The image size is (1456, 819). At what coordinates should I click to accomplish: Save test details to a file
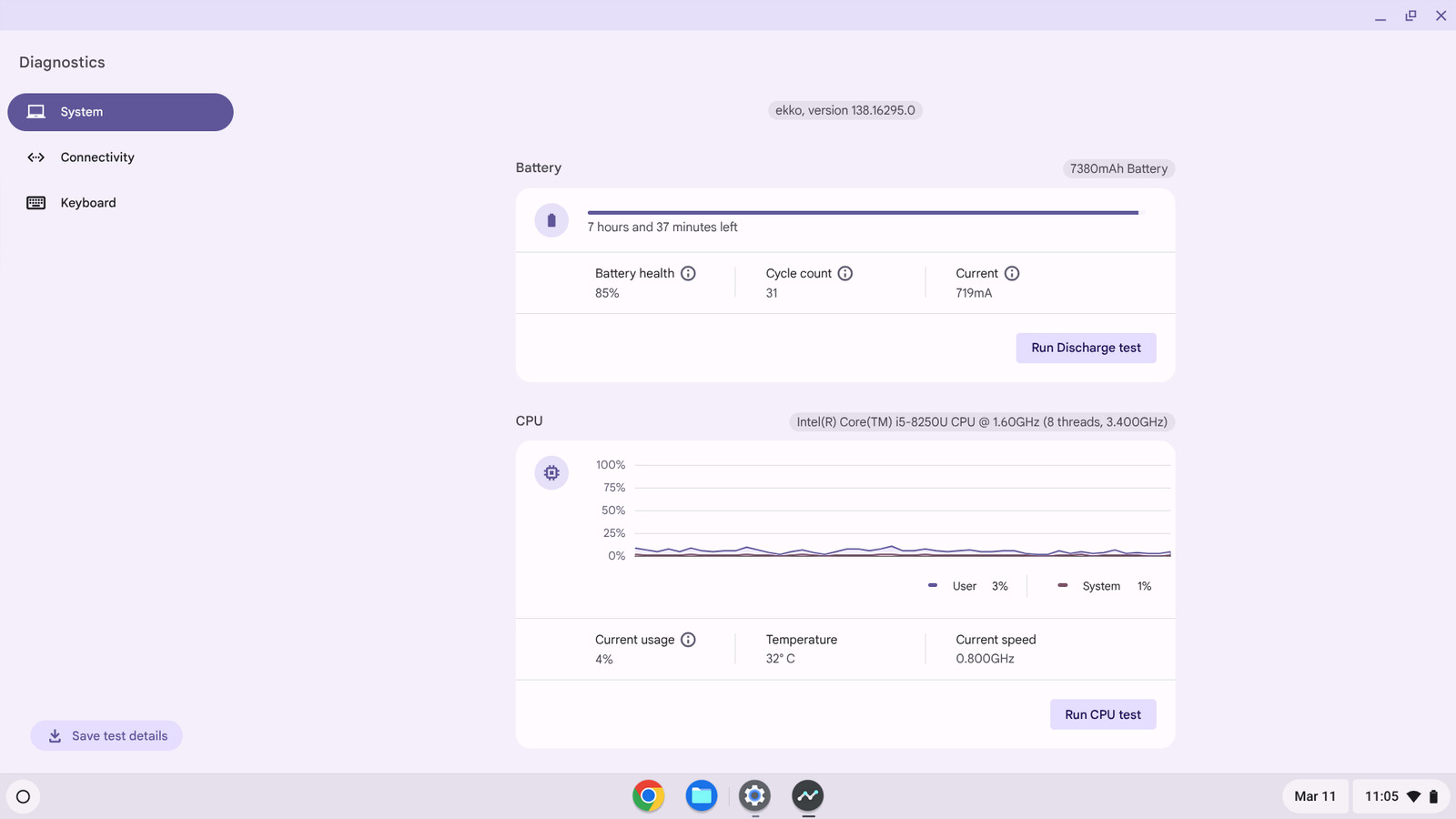pyautogui.click(x=106, y=736)
